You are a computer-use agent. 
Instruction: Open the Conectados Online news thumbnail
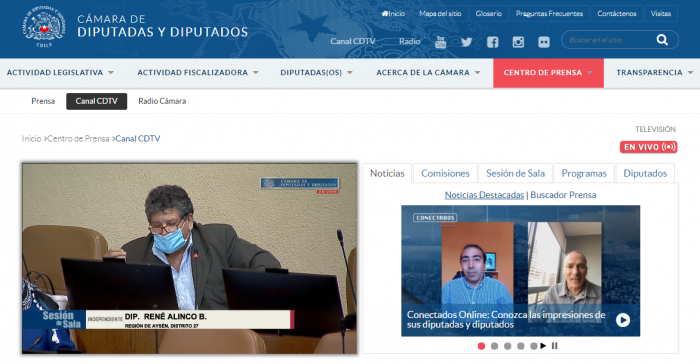pyautogui.click(x=521, y=271)
